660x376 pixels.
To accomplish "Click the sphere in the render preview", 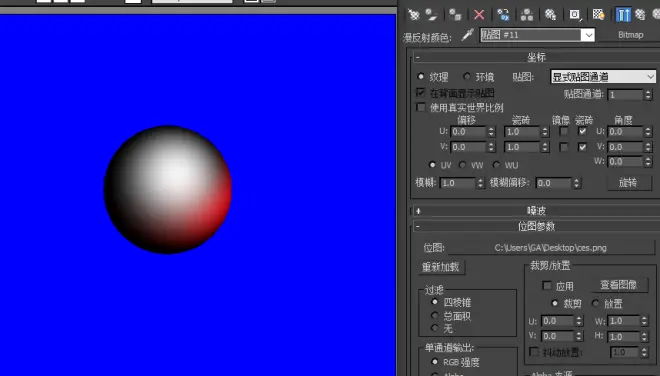I will [x=168, y=189].
